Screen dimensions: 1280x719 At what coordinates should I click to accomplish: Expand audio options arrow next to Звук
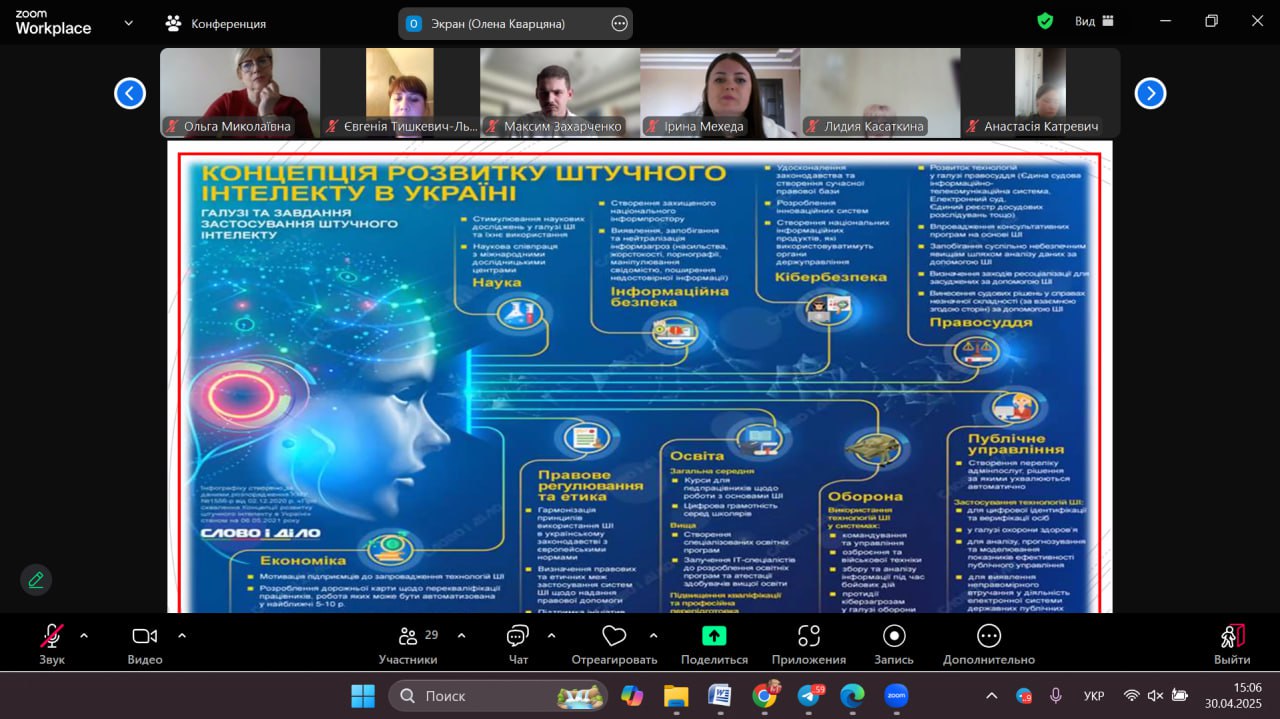coord(83,635)
